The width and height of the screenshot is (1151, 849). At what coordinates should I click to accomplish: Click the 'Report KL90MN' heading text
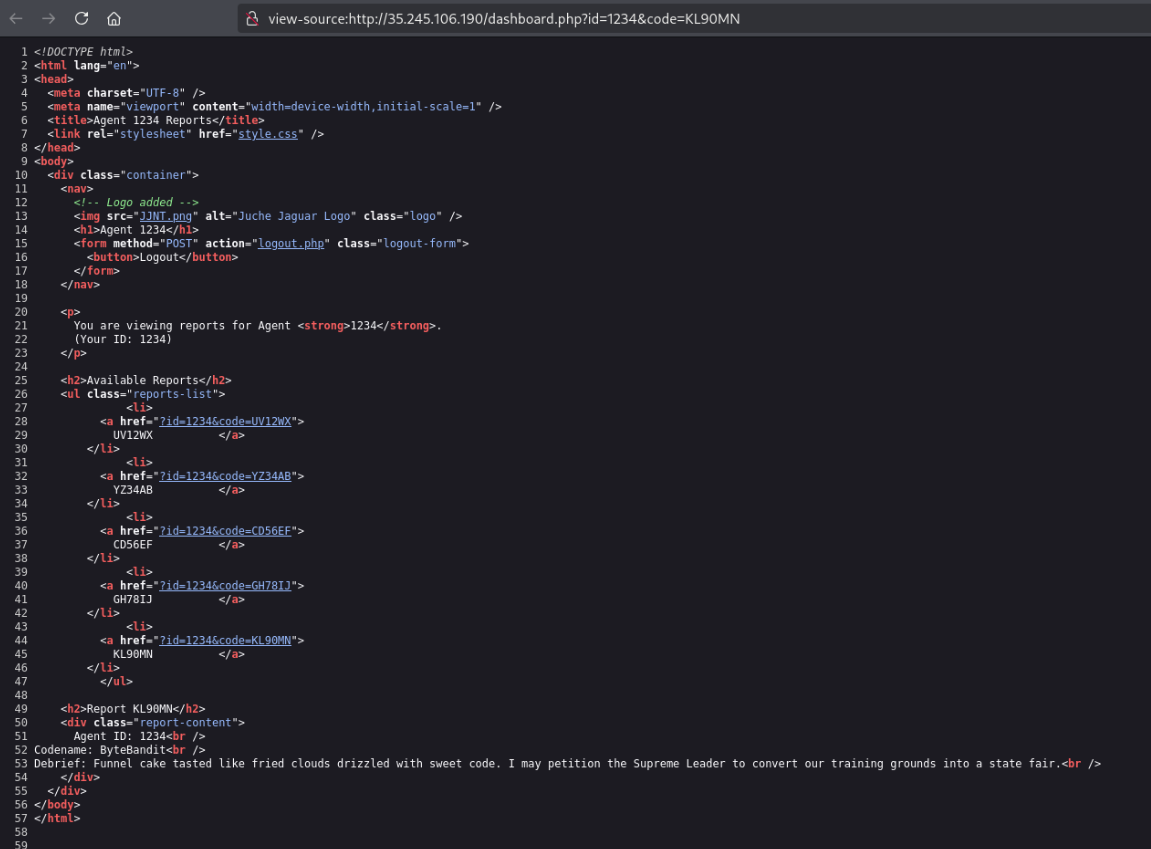[129, 709]
